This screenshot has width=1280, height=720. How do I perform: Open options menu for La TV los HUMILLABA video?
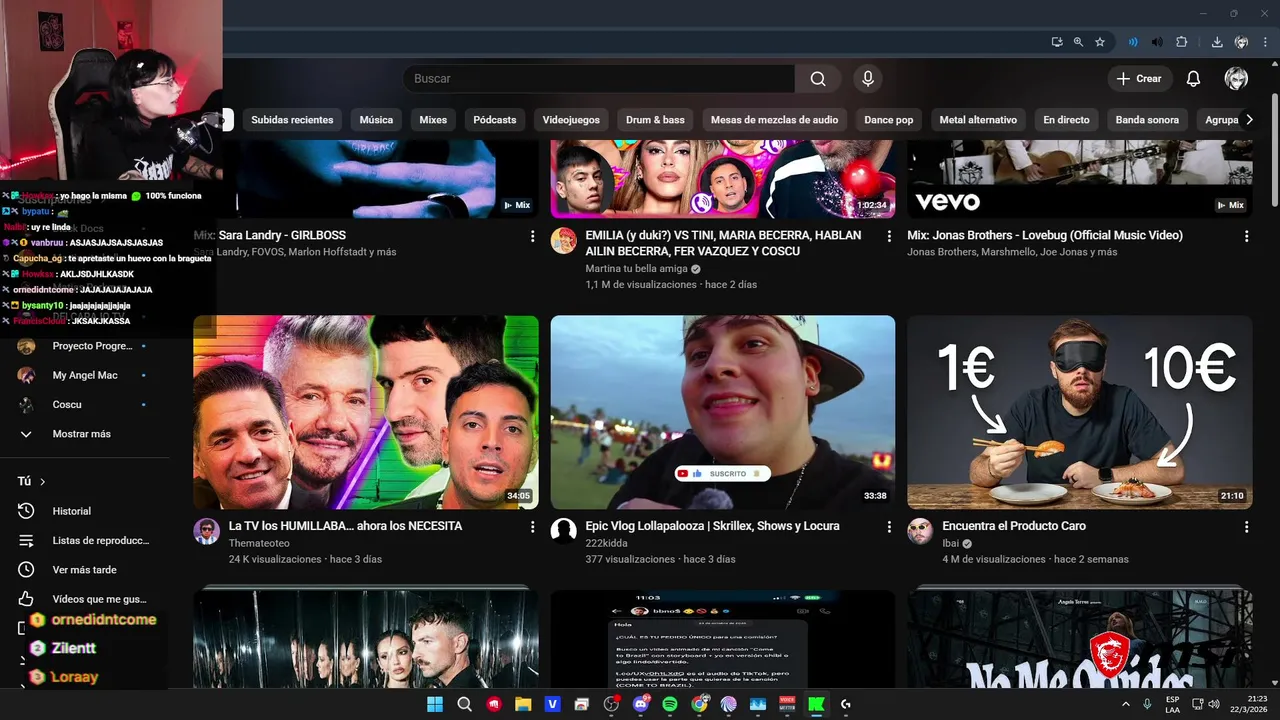pyautogui.click(x=532, y=527)
